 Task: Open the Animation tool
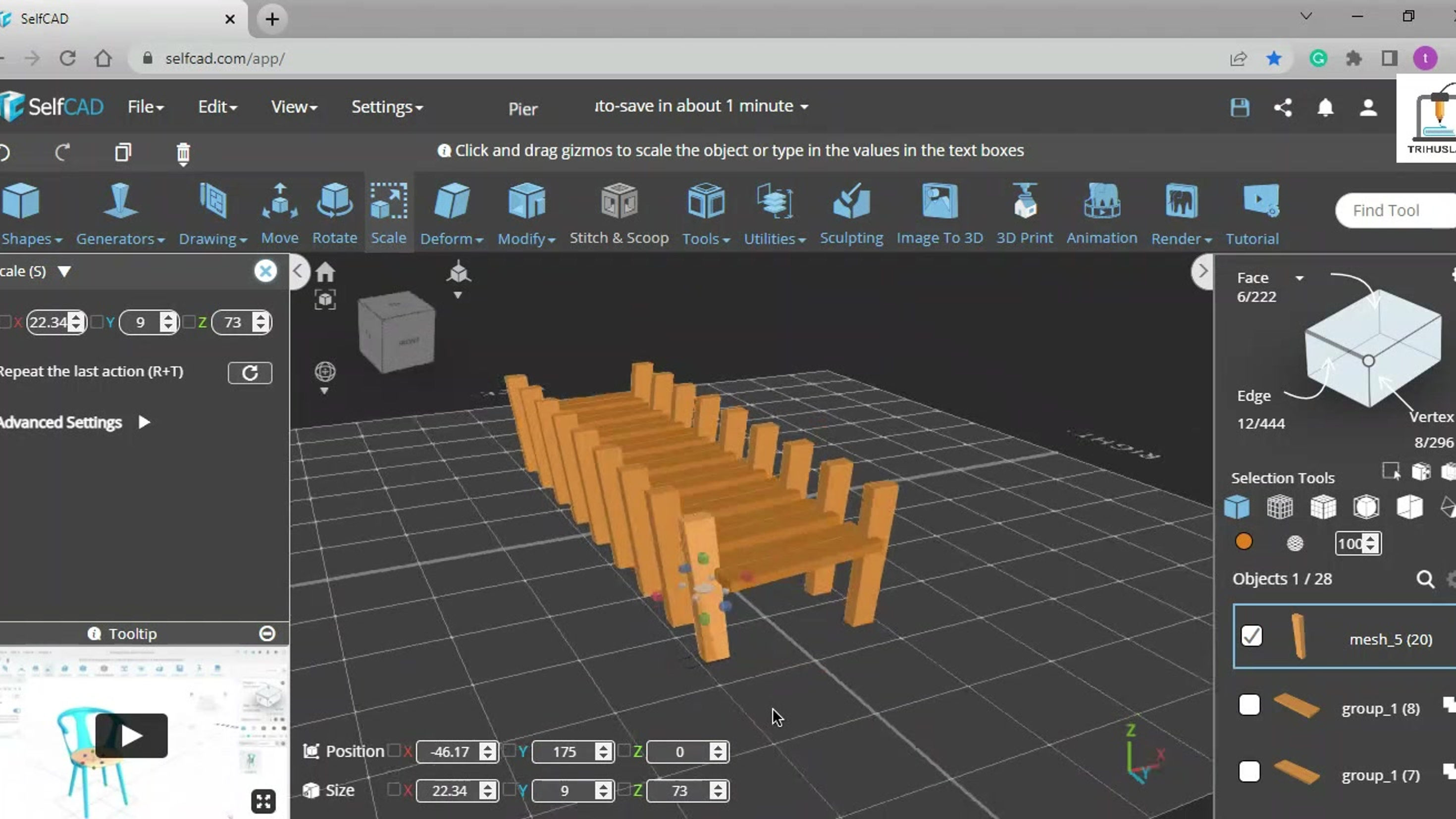tap(1101, 214)
